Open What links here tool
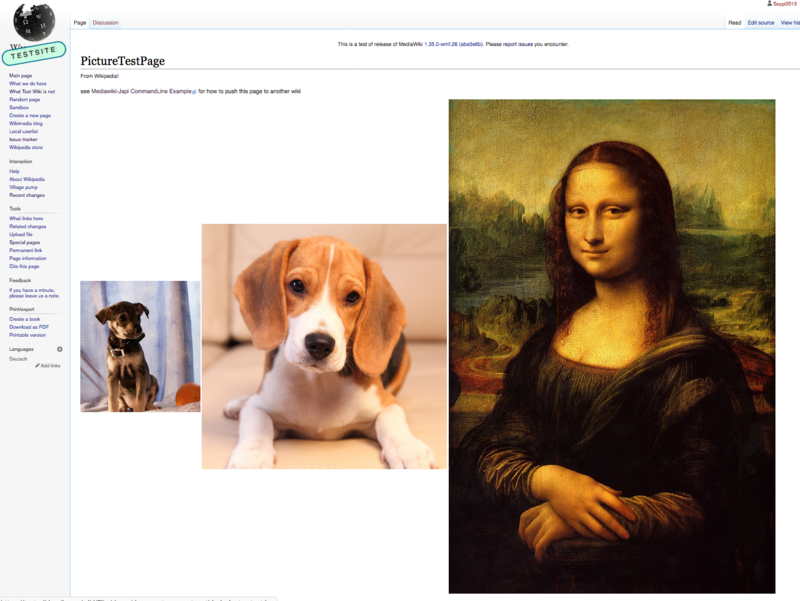 coord(26,218)
